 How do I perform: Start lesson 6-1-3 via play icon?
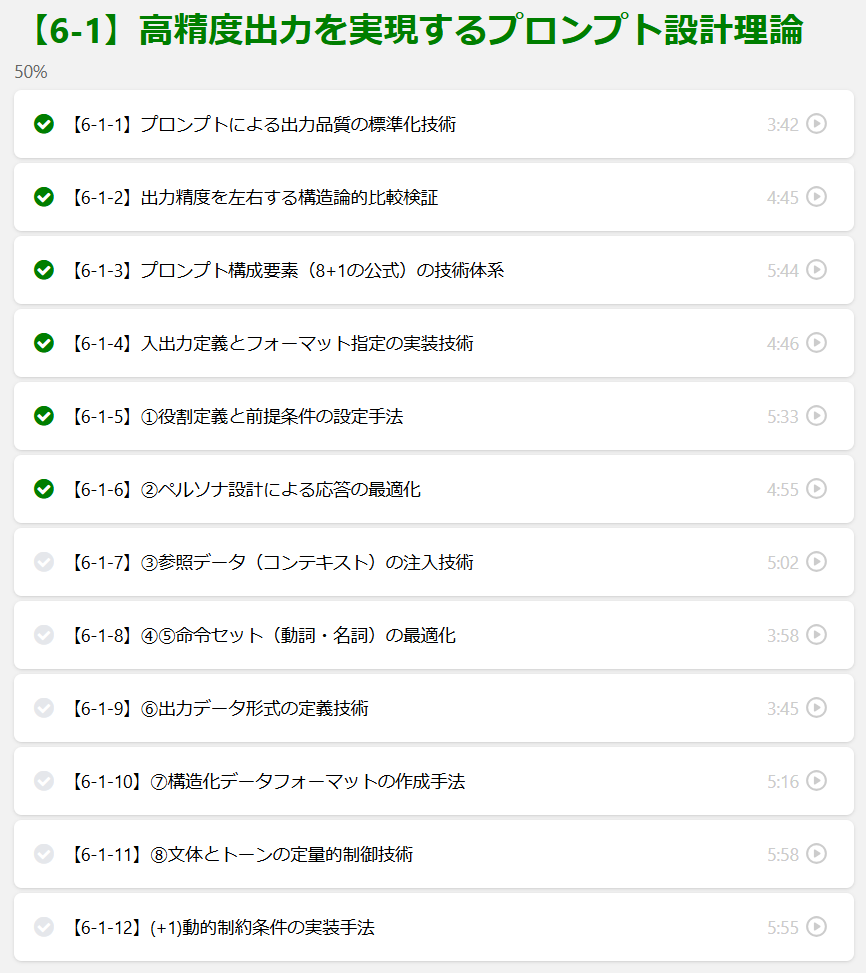coord(816,270)
